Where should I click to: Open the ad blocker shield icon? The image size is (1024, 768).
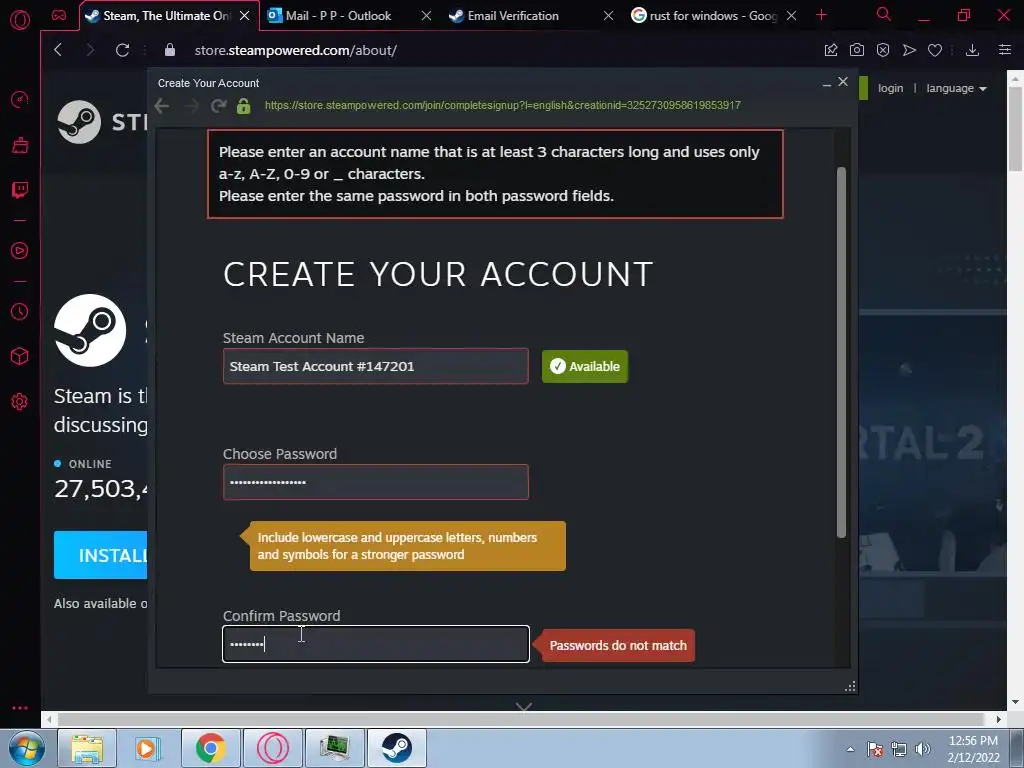pyautogui.click(x=883, y=50)
